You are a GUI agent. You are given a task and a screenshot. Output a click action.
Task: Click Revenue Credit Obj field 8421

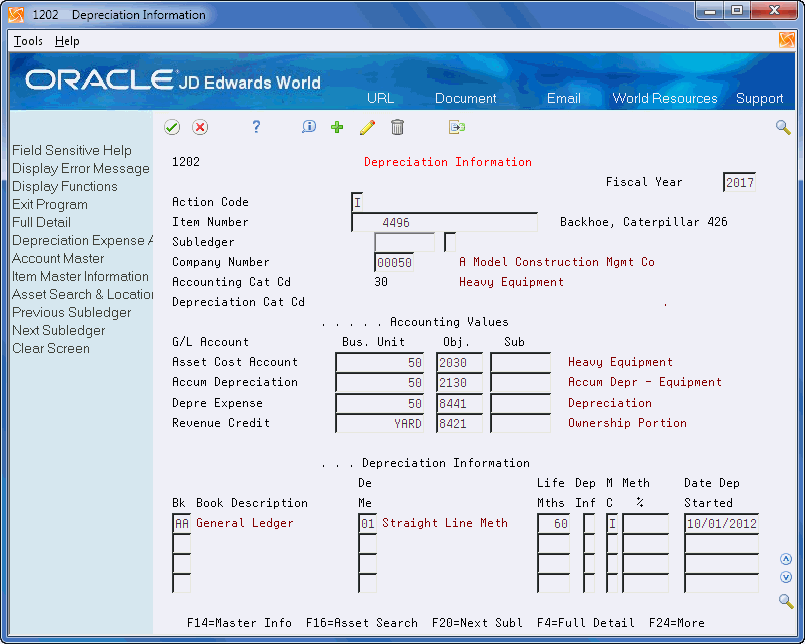(x=459, y=424)
